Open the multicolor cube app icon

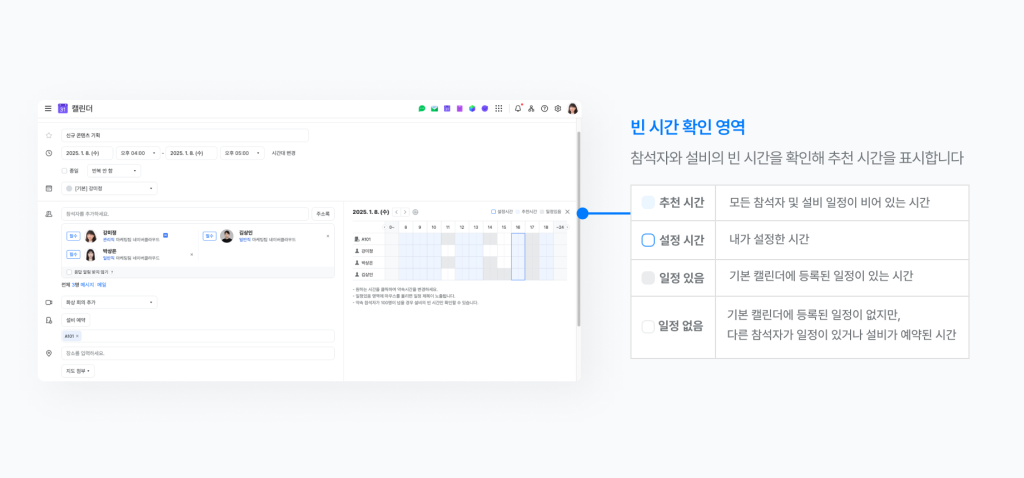[x=472, y=108]
